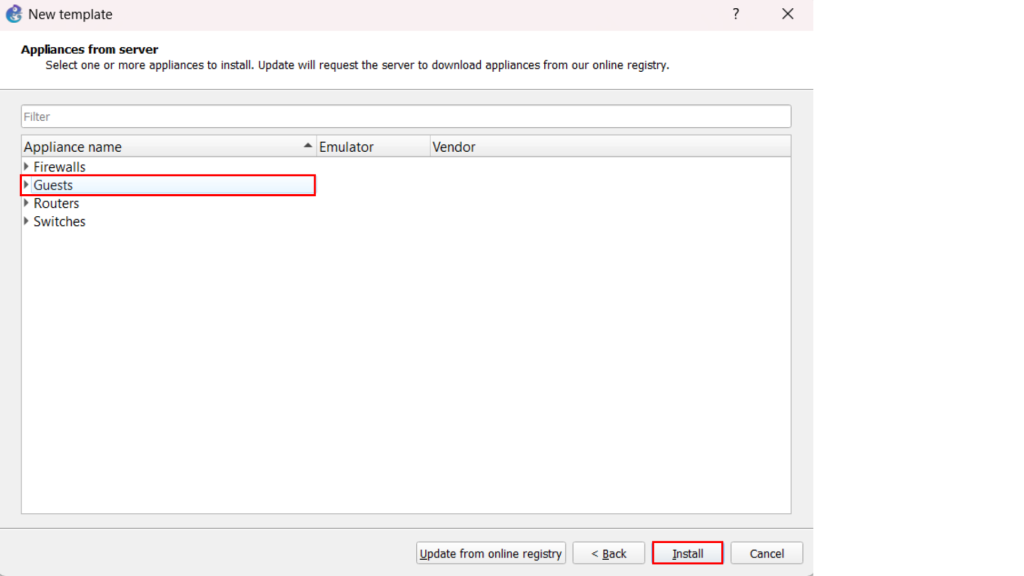Expand the Switches category arrow
Screen dimensions: 1024x576
tap(26, 221)
